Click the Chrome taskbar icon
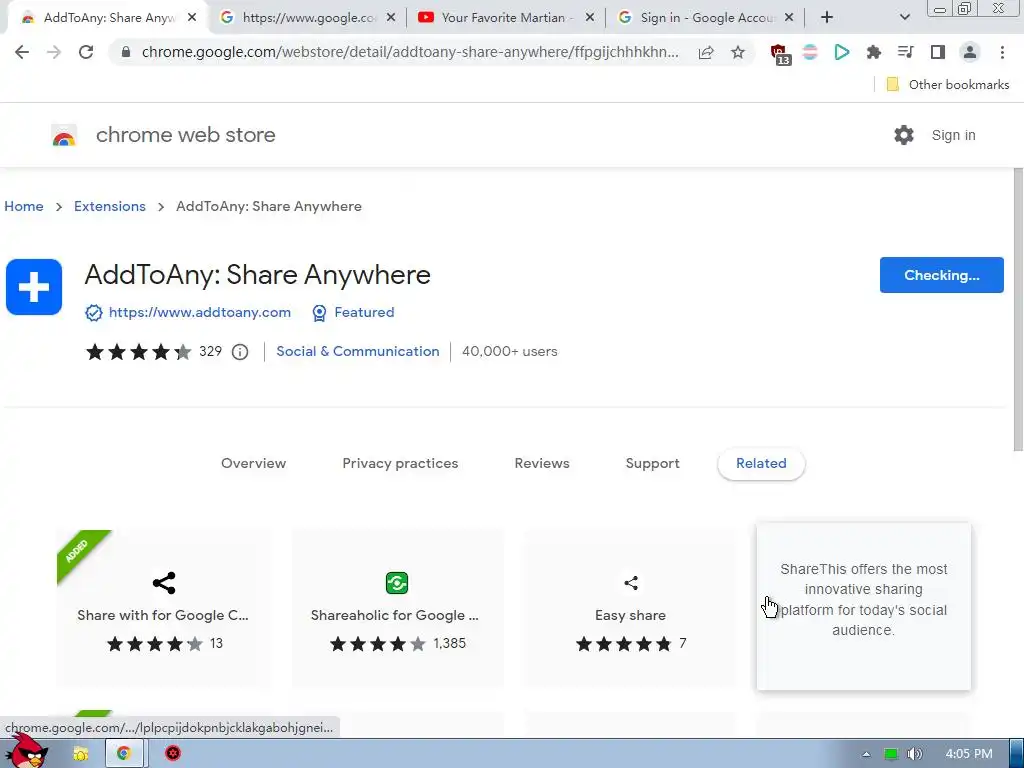The image size is (1024, 768). click(x=124, y=754)
